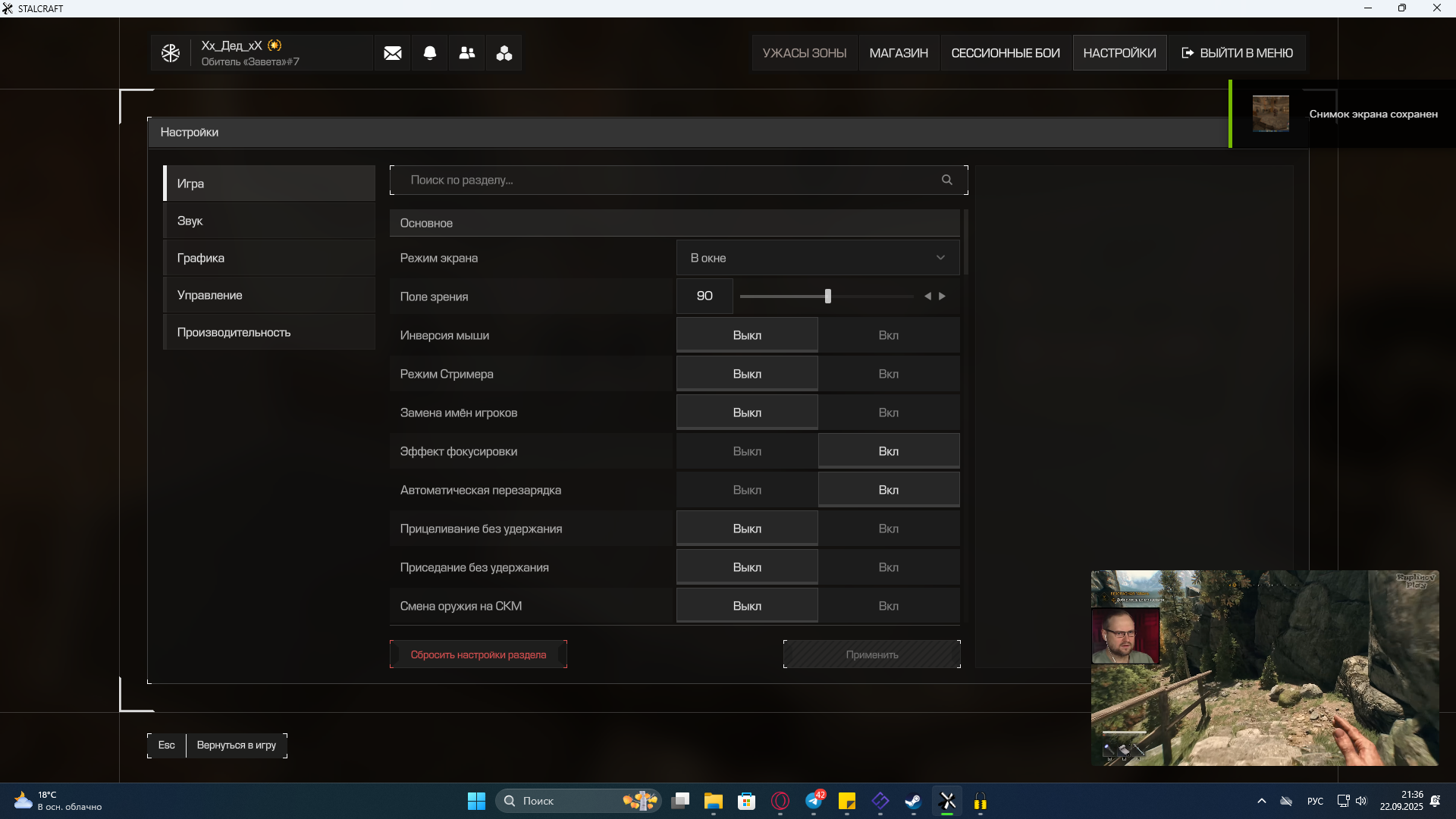The height and width of the screenshot is (819, 1456).
Task: Open the friends list icon
Action: point(466,53)
